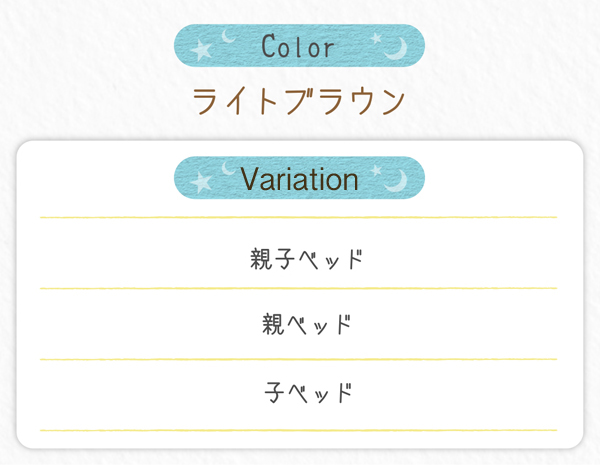The height and width of the screenshot is (465, 600).
Task: Click the left star icon on Variation banner
Action: click(x=201, y=183)
